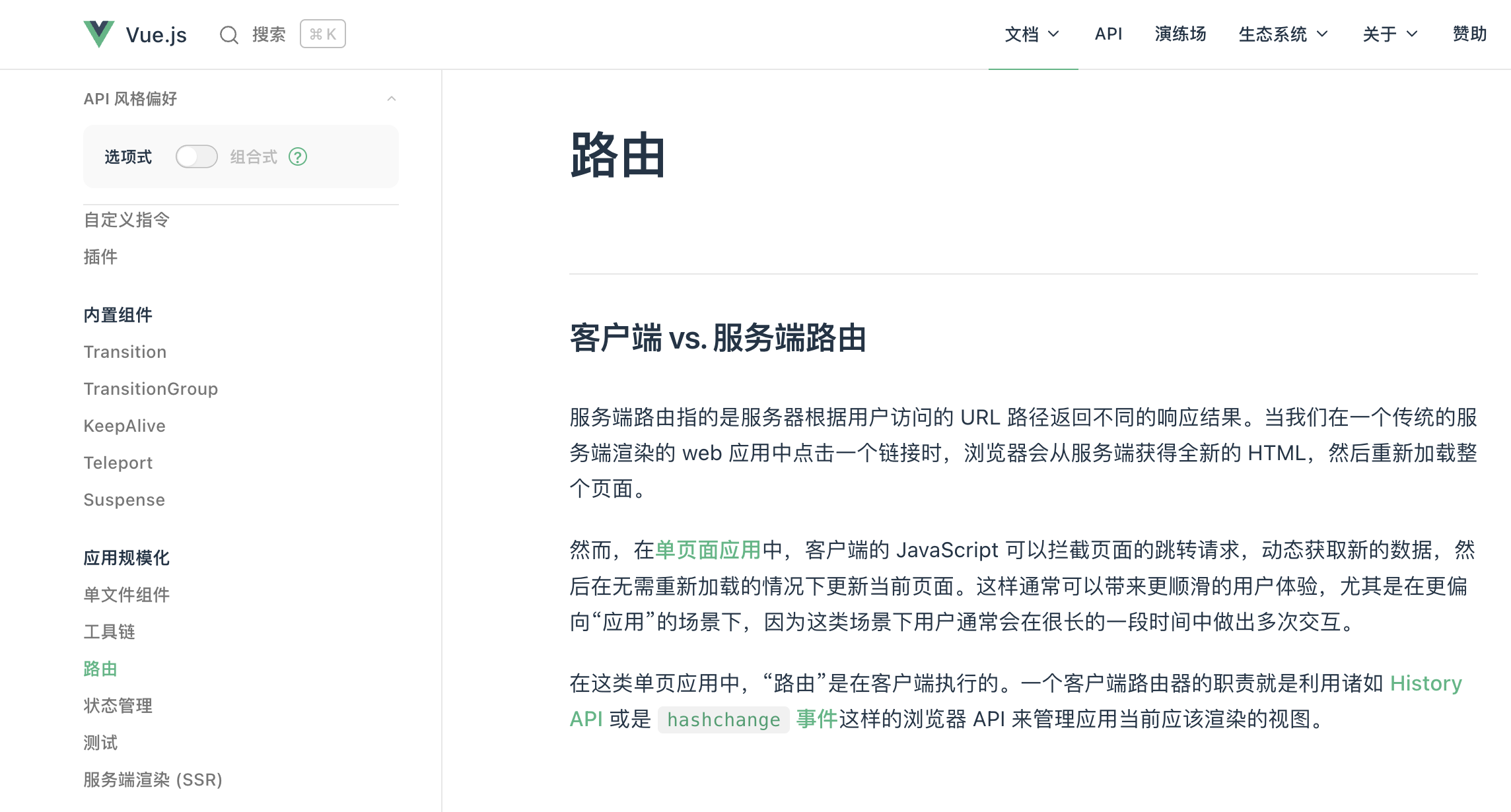Viewport: 1511px width, 812px height.
Task: Open the 文档 dropdown menu
Action: pos(1032,34)
